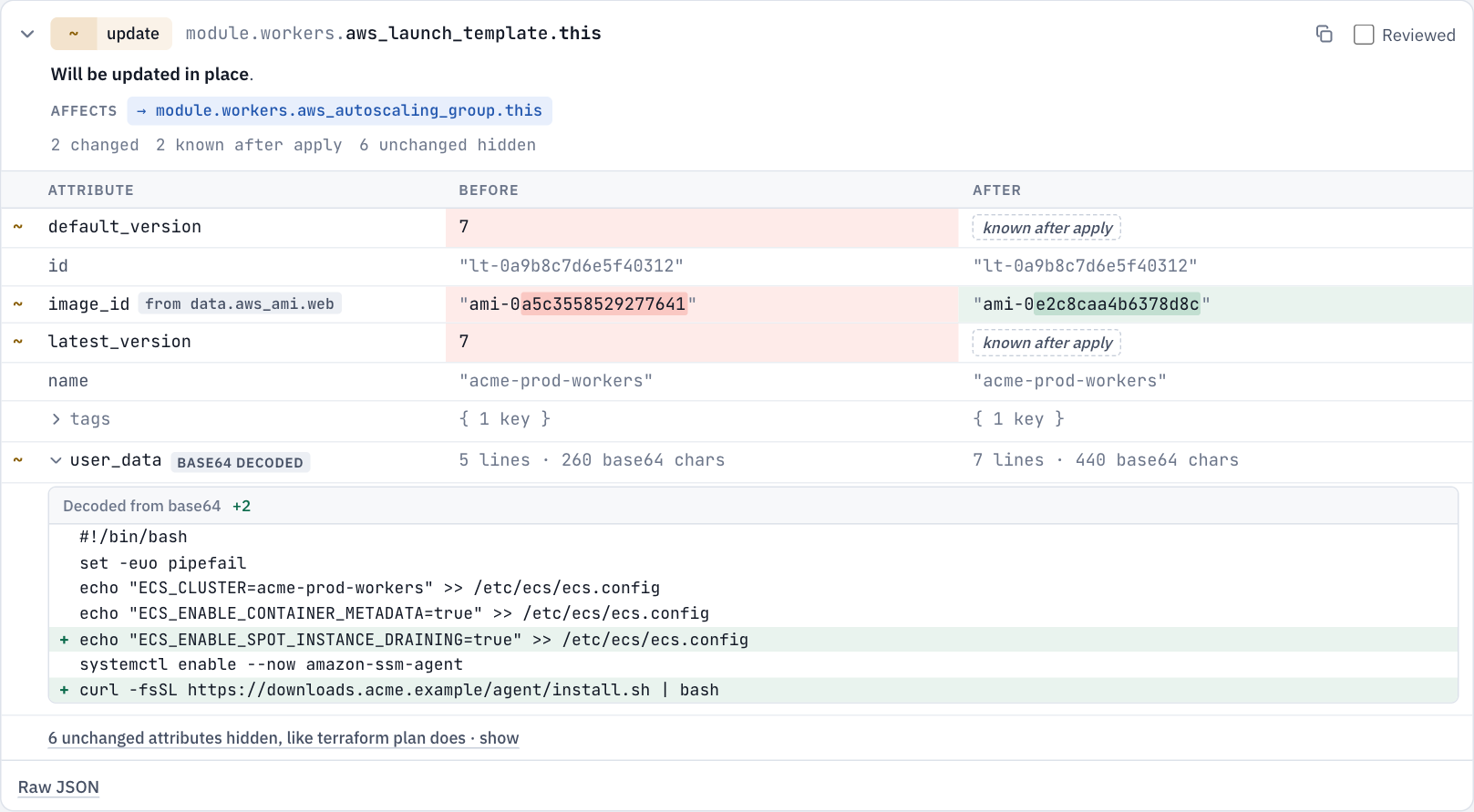Click the default_version 'known after apply' badge
Screen dimensions: 1474x812
coord(1046,228)
